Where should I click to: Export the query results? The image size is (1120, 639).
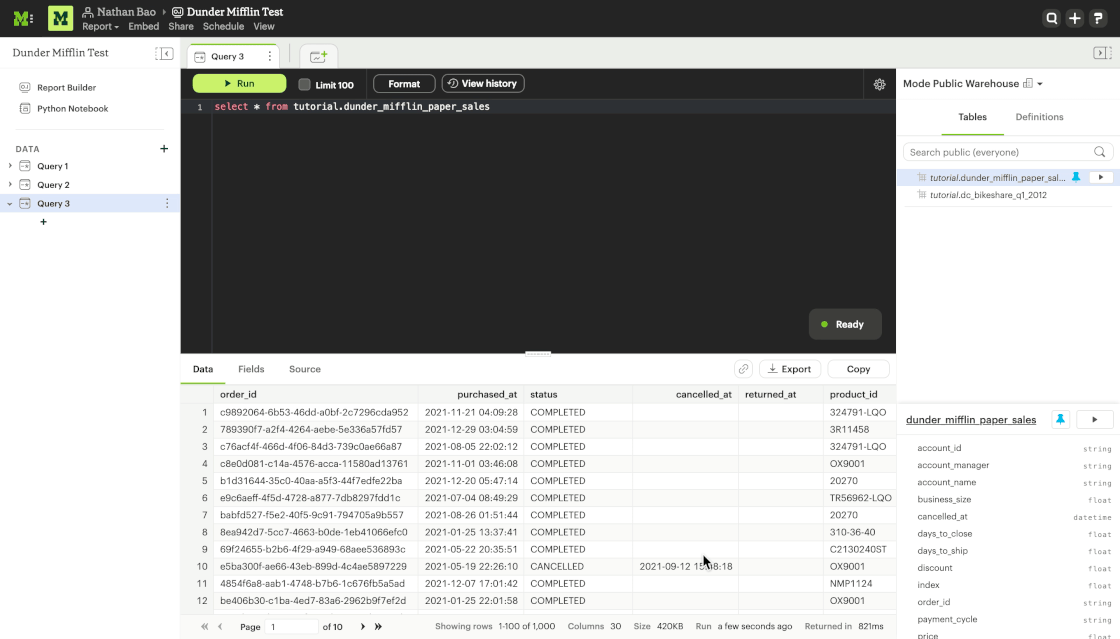pyautogui.click(x=789, y=369)
